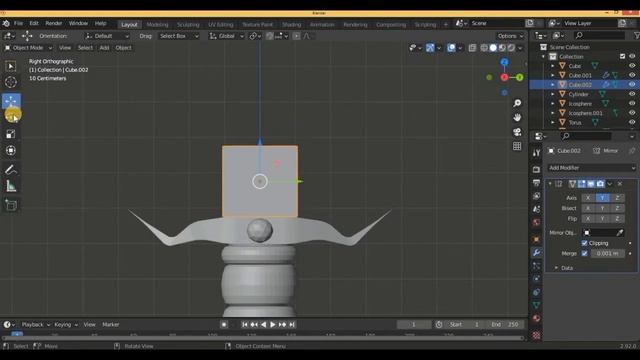
Task: Click the End frame 250 field
Action: point(505,324)
